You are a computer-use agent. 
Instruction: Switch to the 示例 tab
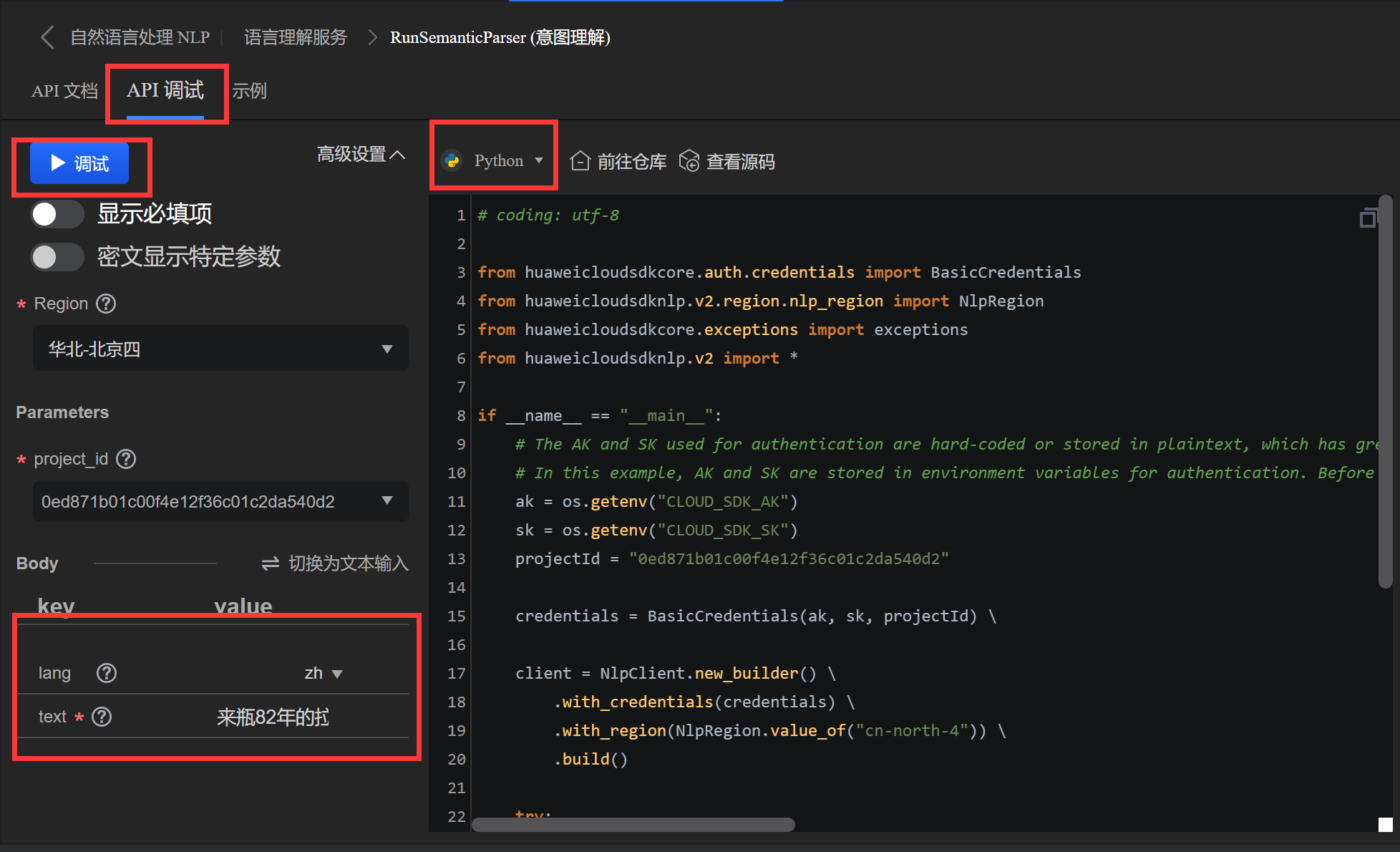[x=249, y=91]
